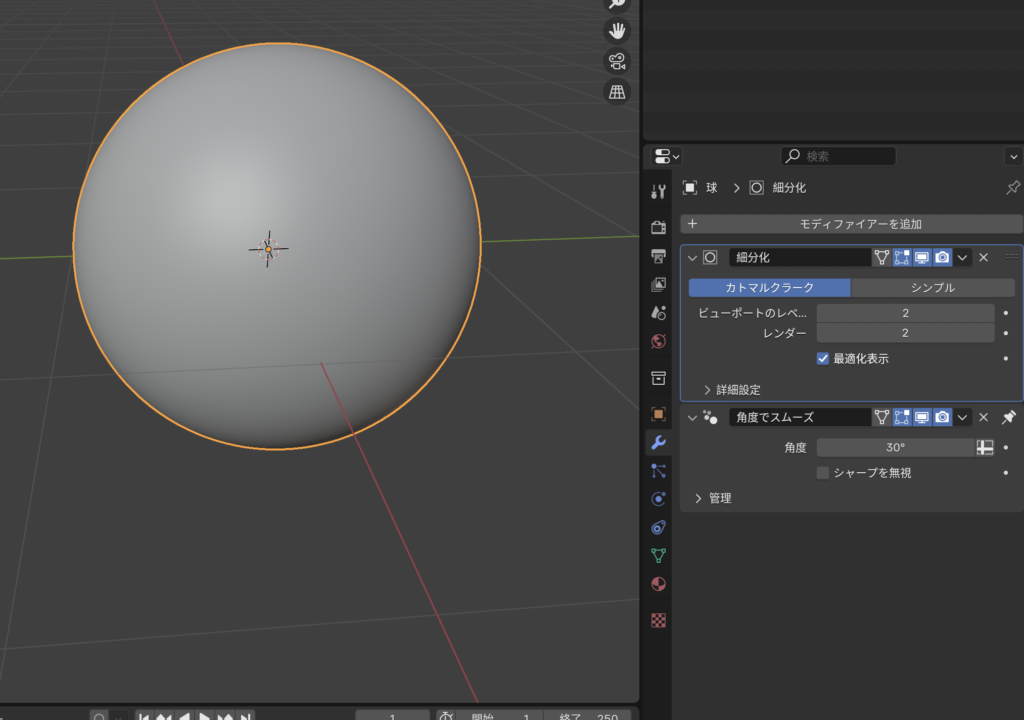Open the Object Constraints tab

(x=658, y=527)
